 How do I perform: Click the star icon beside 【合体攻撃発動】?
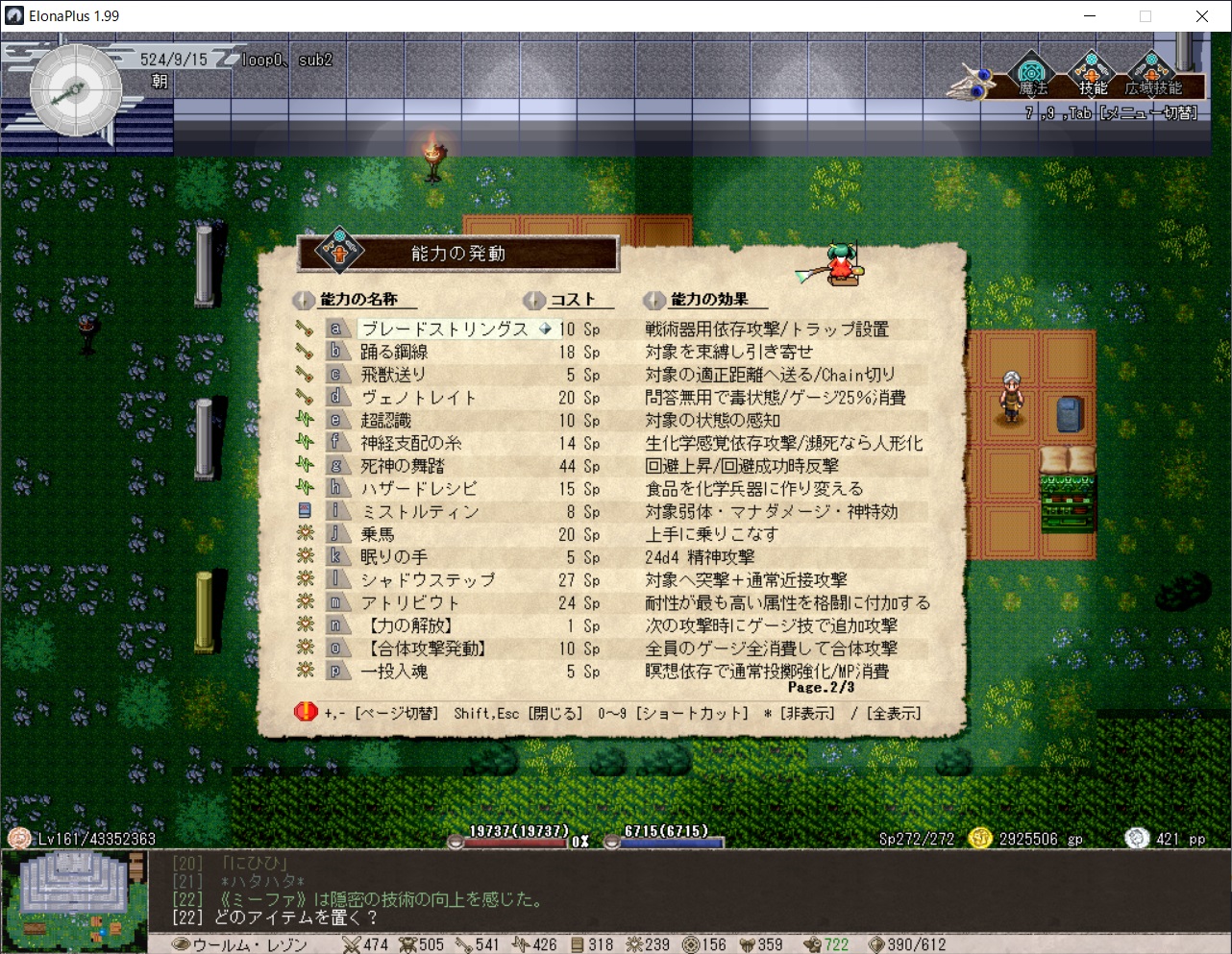point(305,648)
